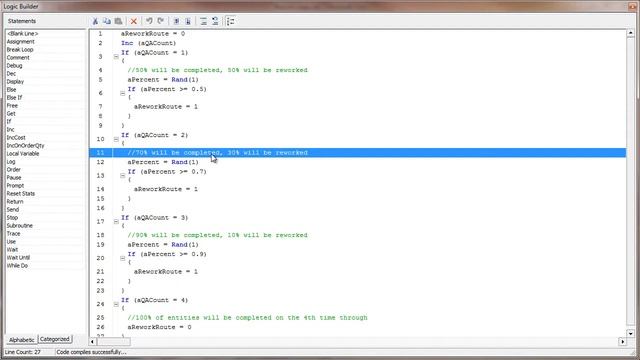The image size is (640, 360).
Task: Click code line 1 aReworkRoute = 0
Action: tap(153, 33)
